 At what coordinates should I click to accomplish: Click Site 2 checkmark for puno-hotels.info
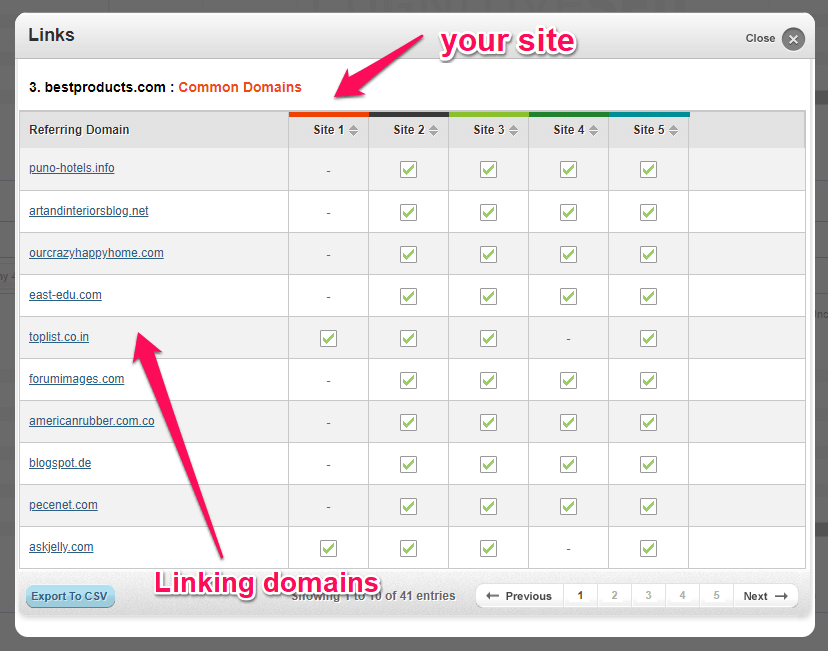click(x=408, y=169)
